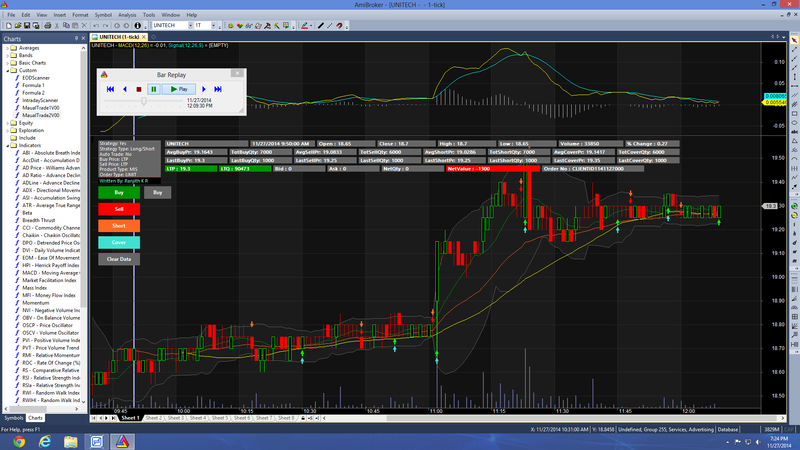Screen dimensions: 800x450
Task: Select MACD - Moving Average indicator
Action: [x=51, y=273]
